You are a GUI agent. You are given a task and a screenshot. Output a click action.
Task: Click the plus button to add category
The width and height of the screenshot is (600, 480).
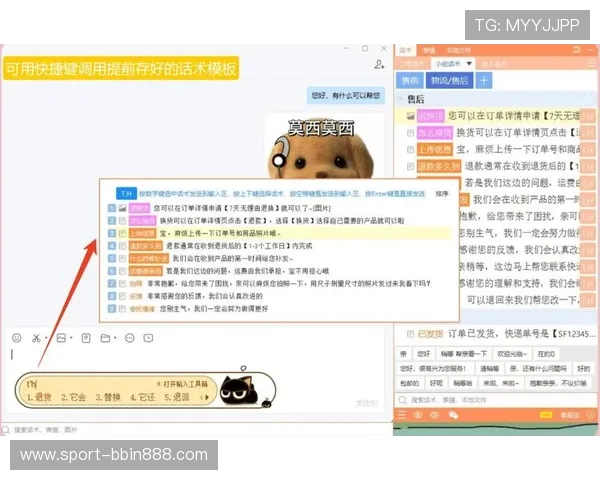[x=484, y=80]
